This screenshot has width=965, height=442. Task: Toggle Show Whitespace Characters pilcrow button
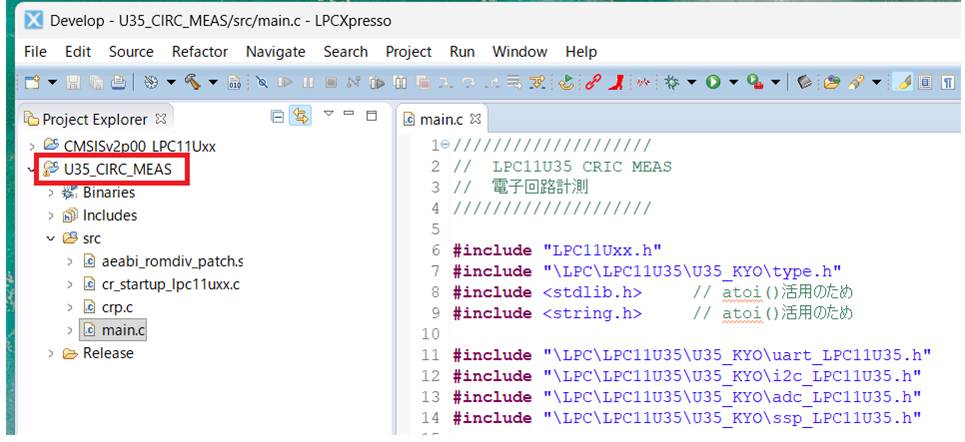[947, 83]
